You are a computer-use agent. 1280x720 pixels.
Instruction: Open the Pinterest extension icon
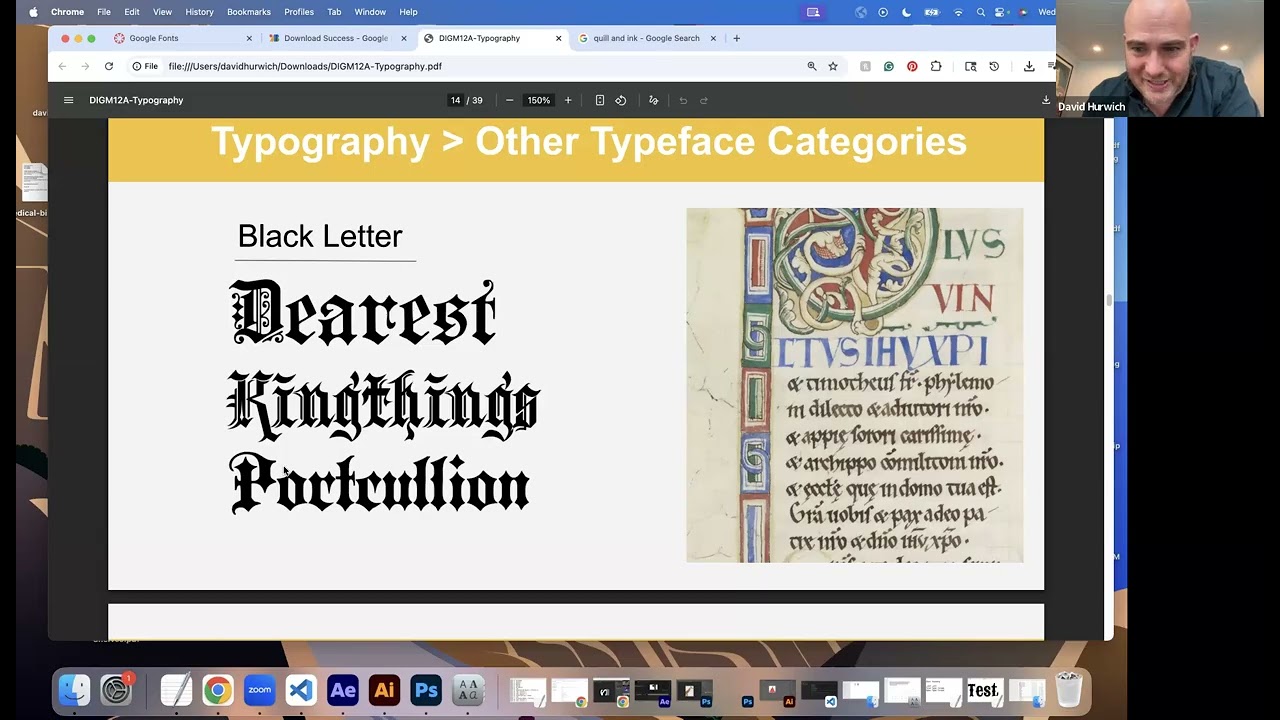912,66
